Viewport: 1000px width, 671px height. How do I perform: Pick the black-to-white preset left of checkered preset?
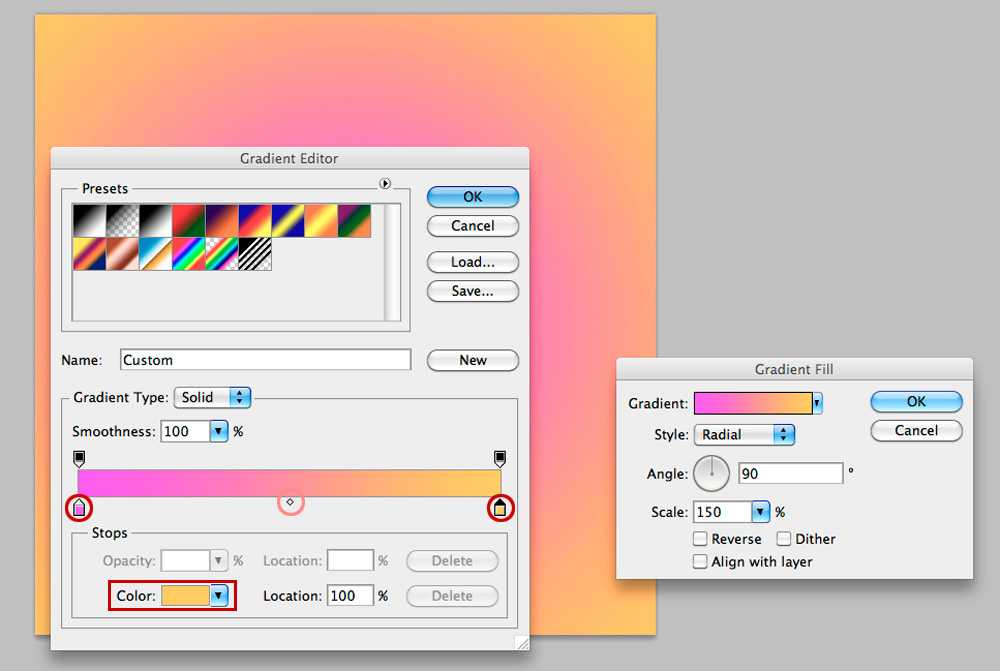pyautogui.click(x=89, y=221)
